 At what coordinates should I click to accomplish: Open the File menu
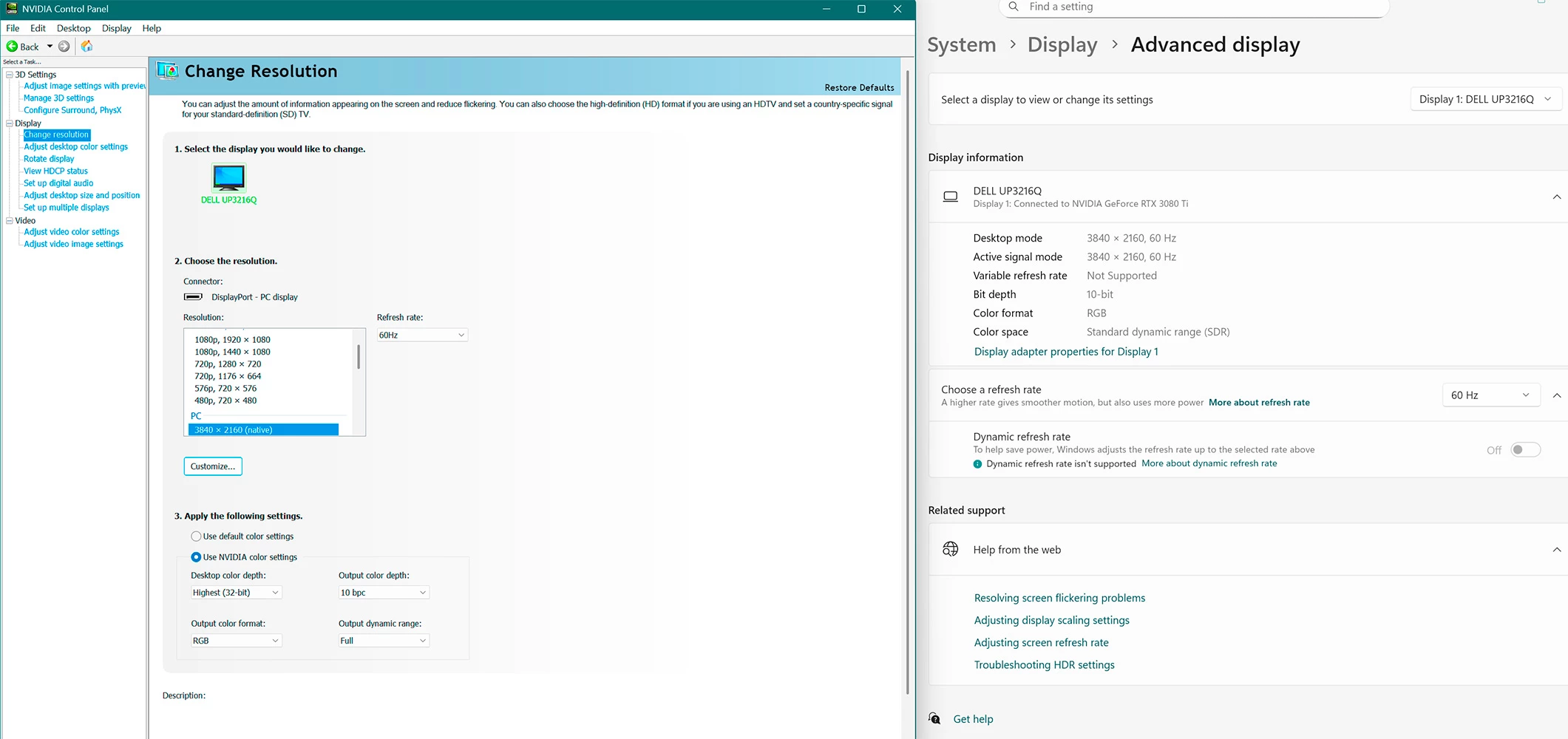click(13, 28)
